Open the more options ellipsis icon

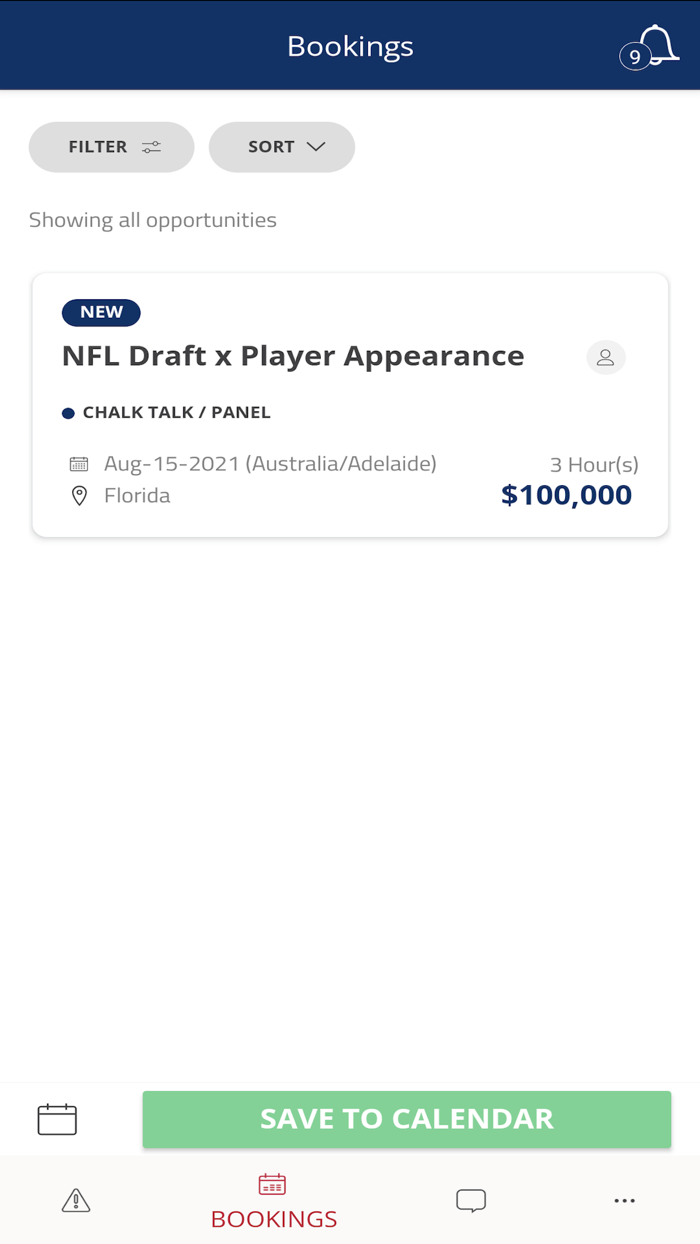pyautogui.click(x=624, y=1200)
